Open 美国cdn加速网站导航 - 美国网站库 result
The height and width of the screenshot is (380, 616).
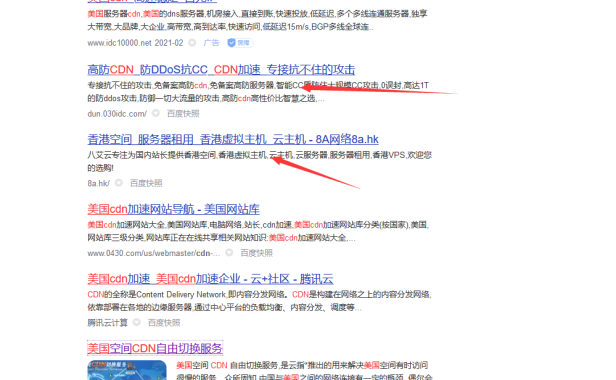(173, 209)
